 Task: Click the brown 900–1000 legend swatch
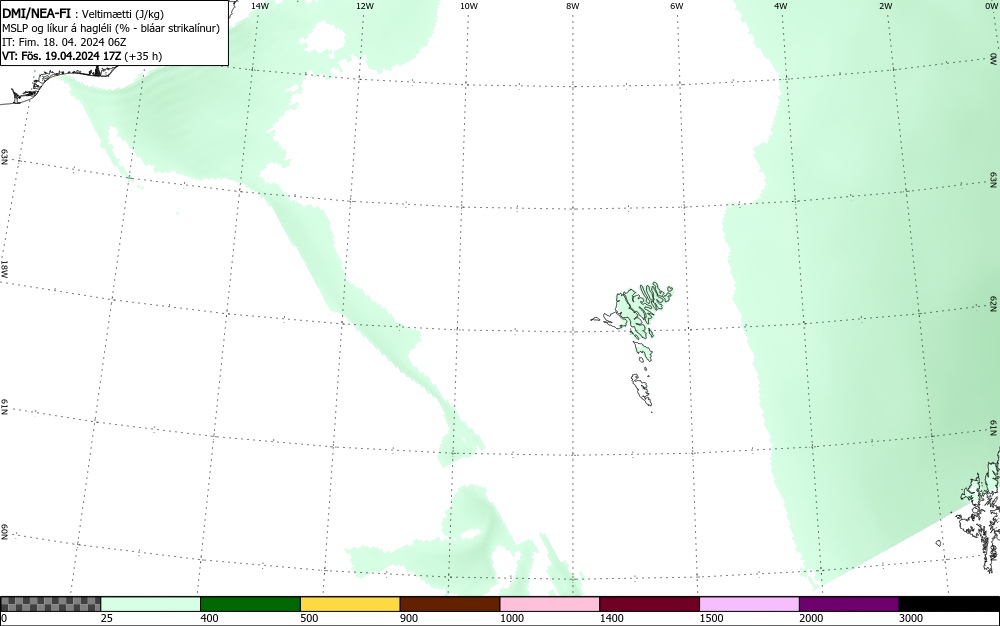[x=450, y=604]
